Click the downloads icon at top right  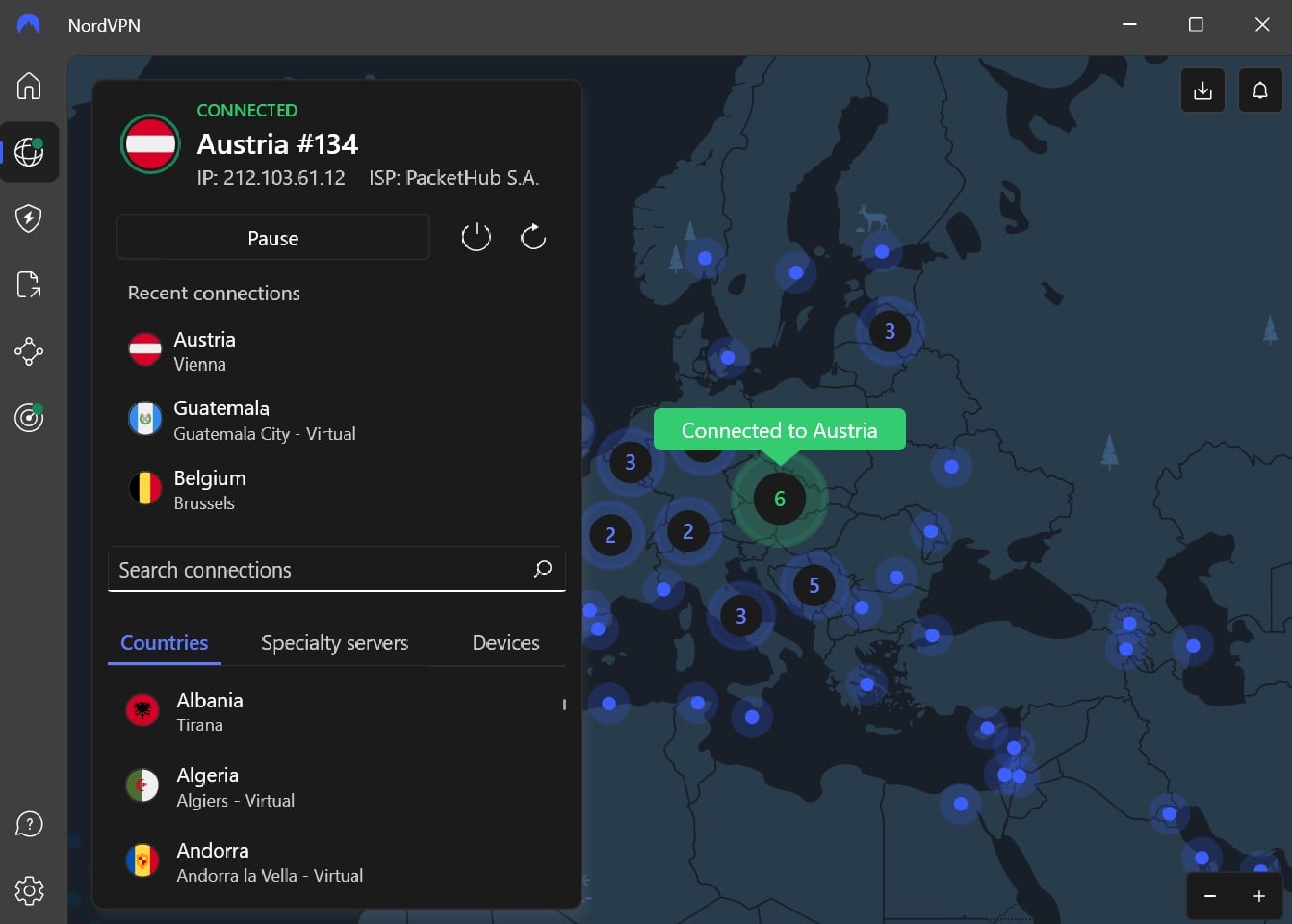pos(1202,90)
